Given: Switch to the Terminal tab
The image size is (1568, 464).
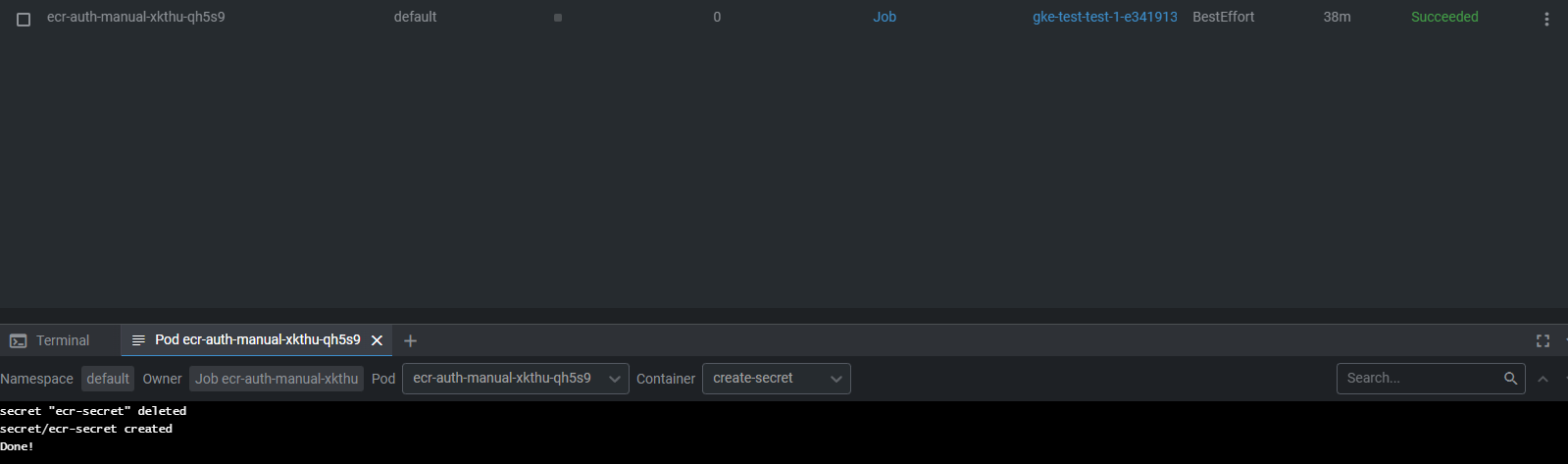Looking at the screenshot, I should click(60, 340).
